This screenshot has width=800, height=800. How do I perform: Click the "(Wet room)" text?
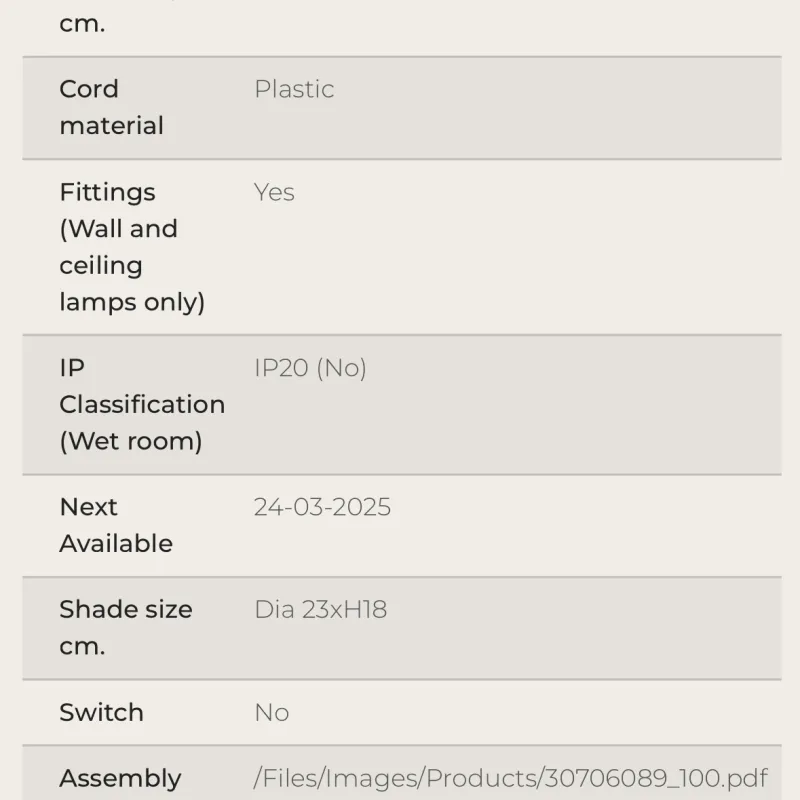[130, 441]
